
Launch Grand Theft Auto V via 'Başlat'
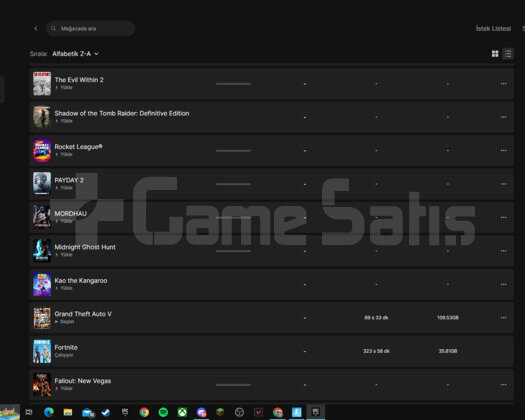tap(65, 322)
